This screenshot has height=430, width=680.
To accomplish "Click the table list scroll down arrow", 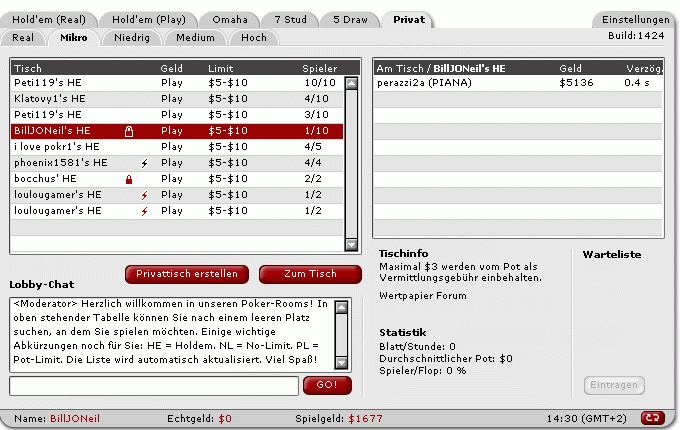I will pyautogui.click(x=351, y=245).
